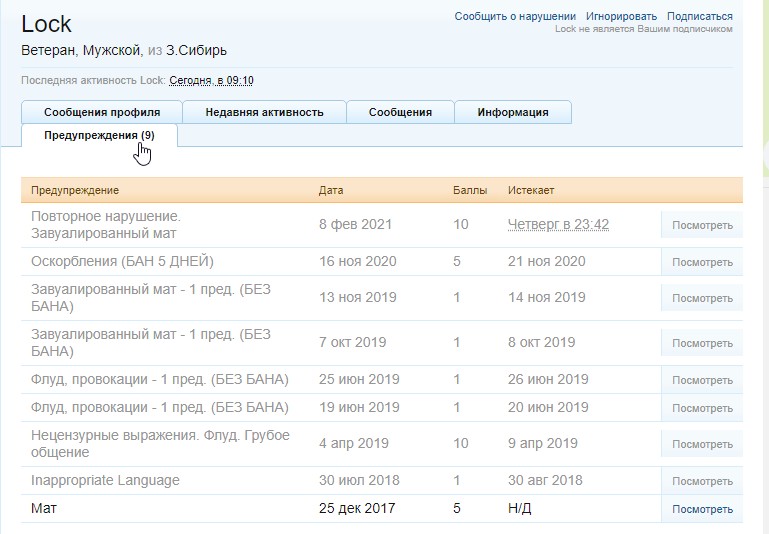Click Посмотреть for the Мат warning
Screen dimensions: 769x534
(702, 509)
